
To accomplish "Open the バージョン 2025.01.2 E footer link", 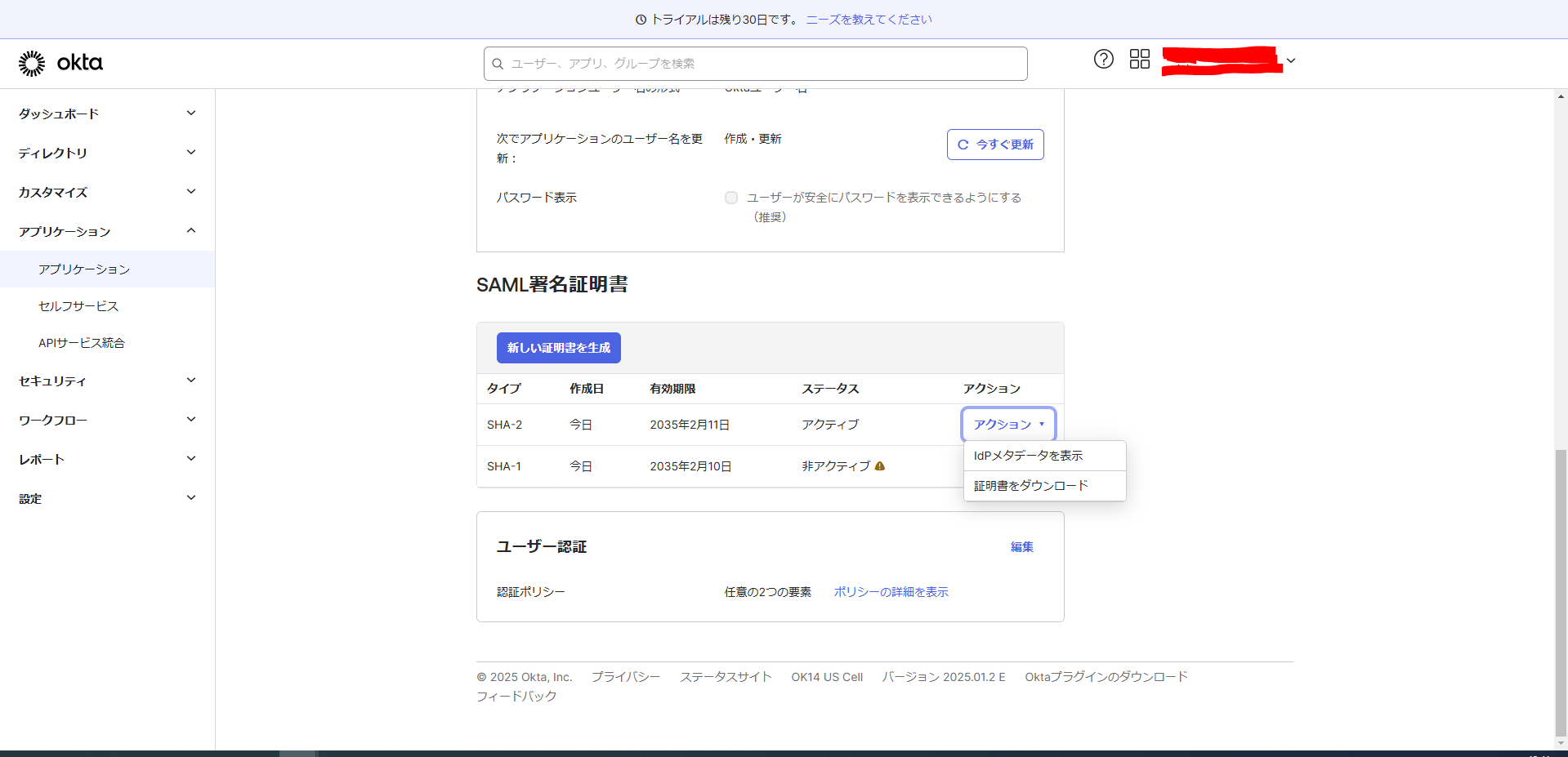I will 944,677.
